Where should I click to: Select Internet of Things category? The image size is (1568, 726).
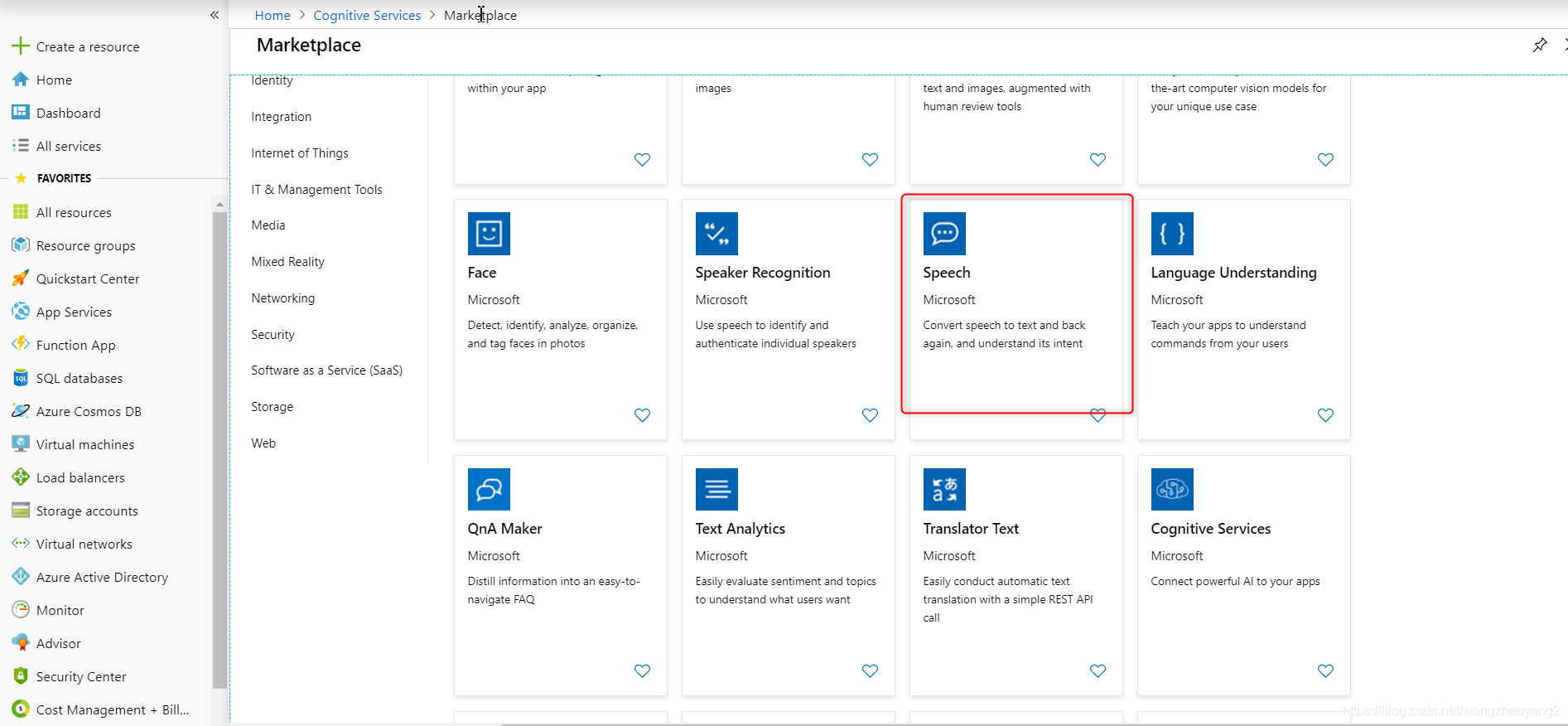[x=300, y=153]
